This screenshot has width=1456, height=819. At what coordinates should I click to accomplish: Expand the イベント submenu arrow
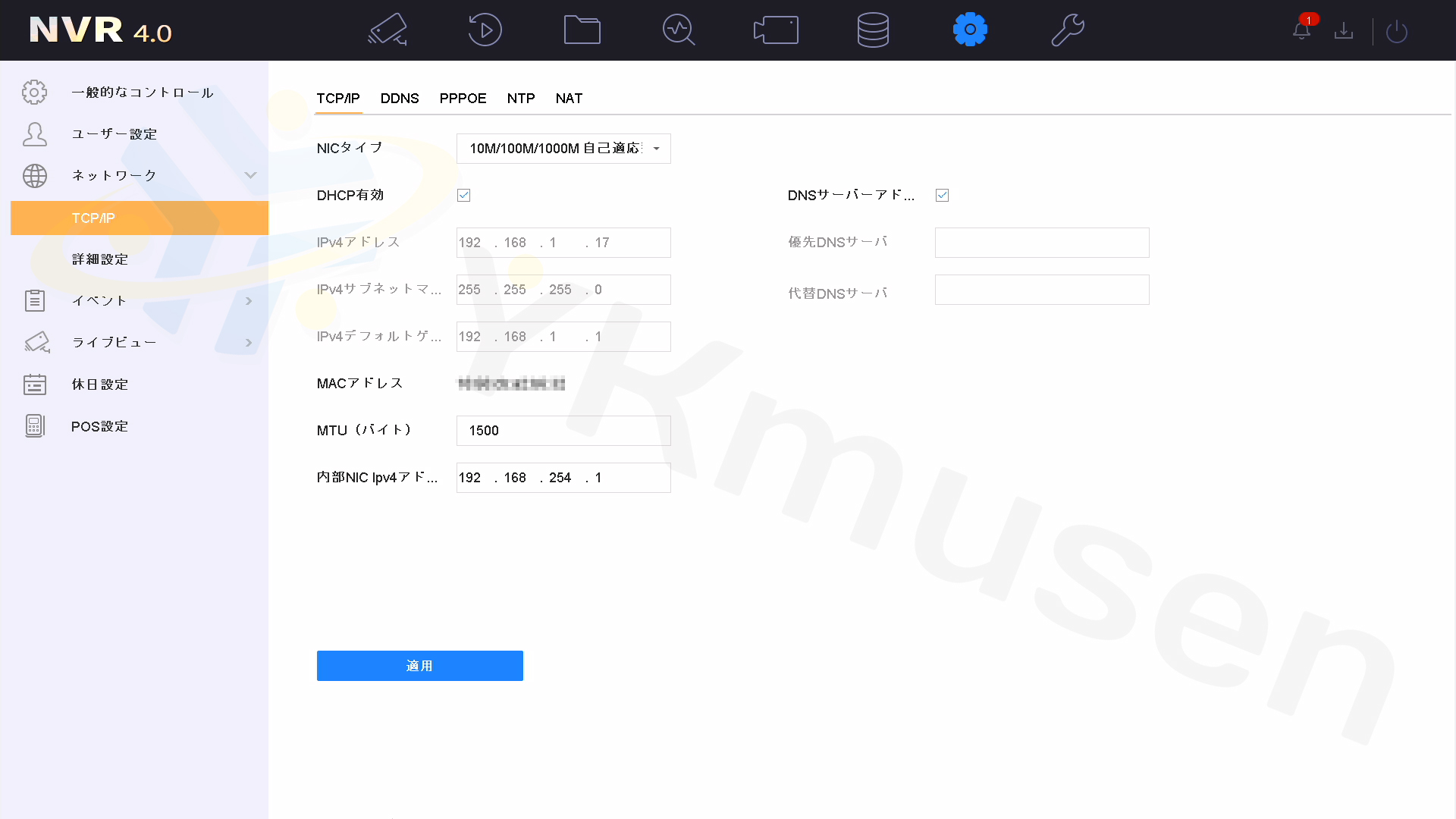point(249,301)
